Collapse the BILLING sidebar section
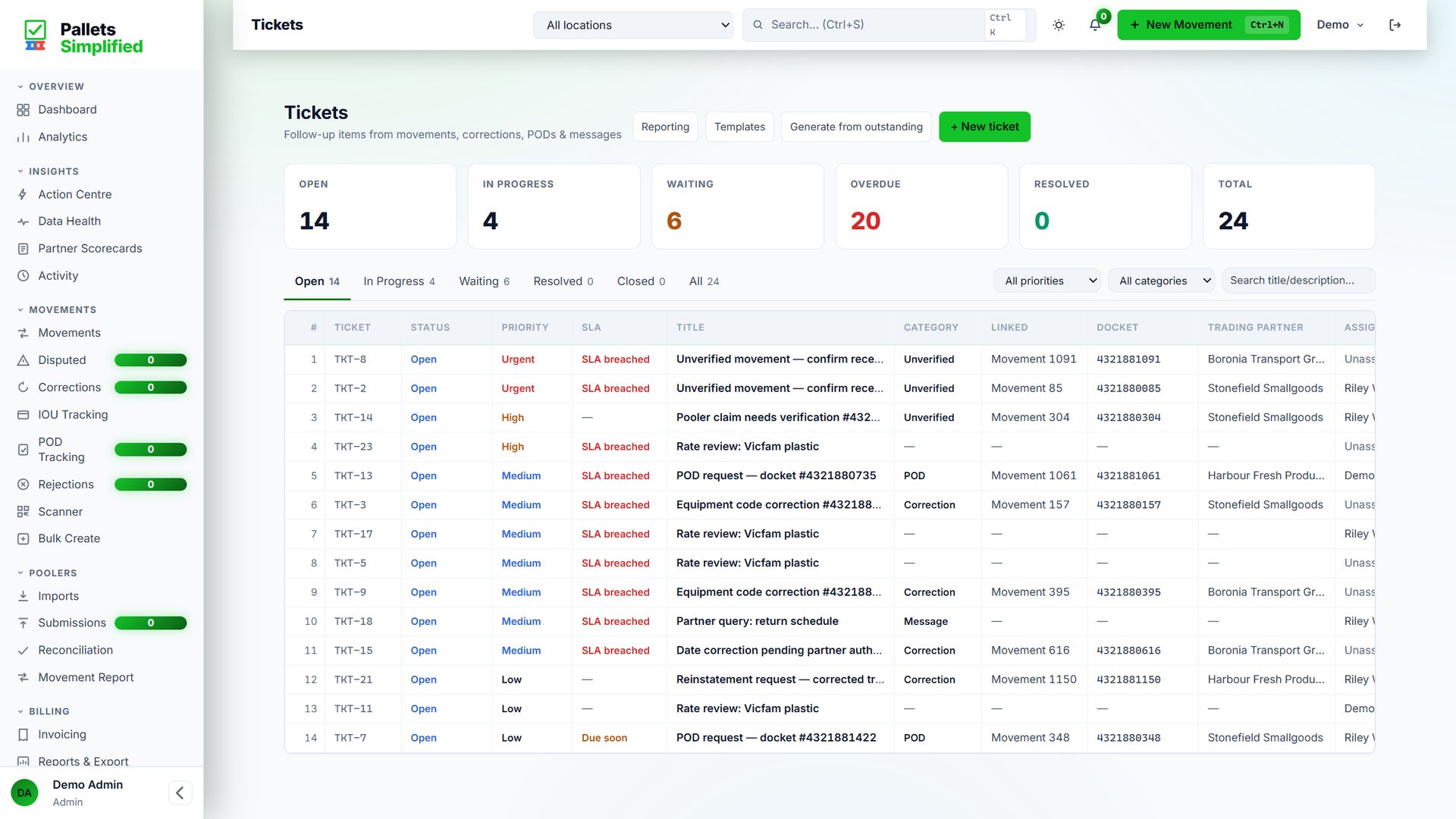Screen dimensions: 1456x819 click(x=42, y=711)
